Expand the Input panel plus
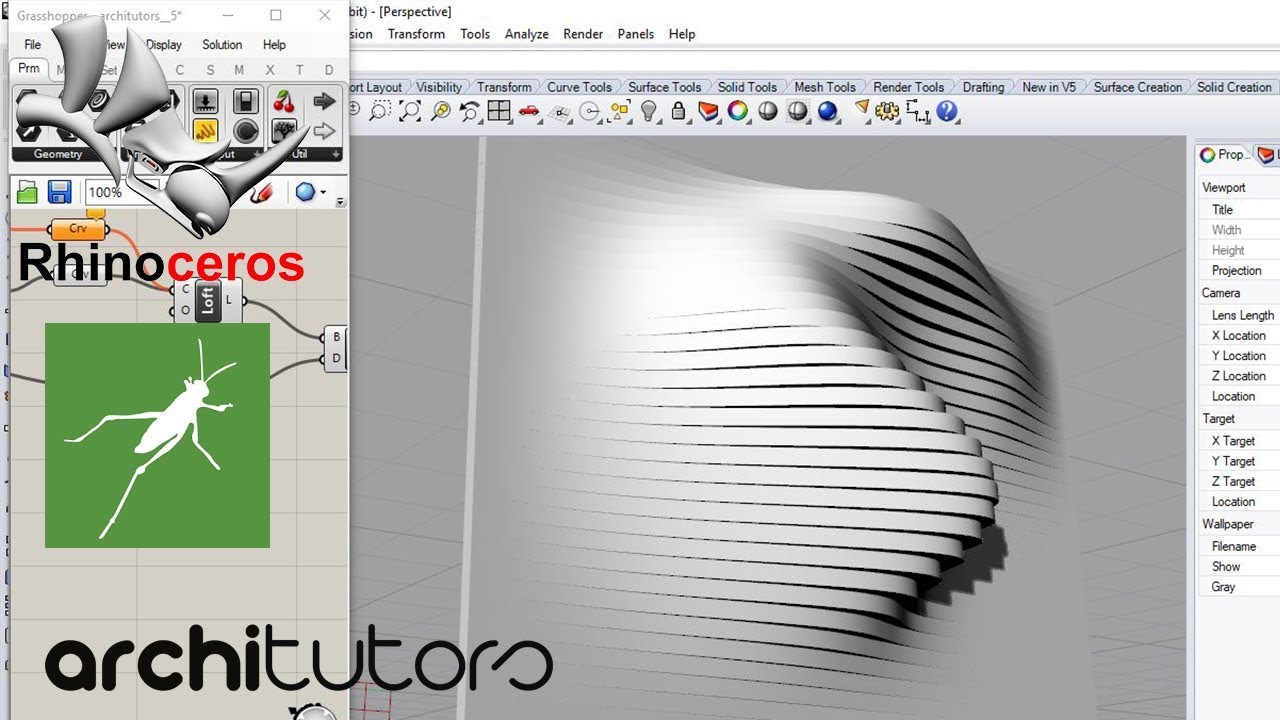 [258, 154]
